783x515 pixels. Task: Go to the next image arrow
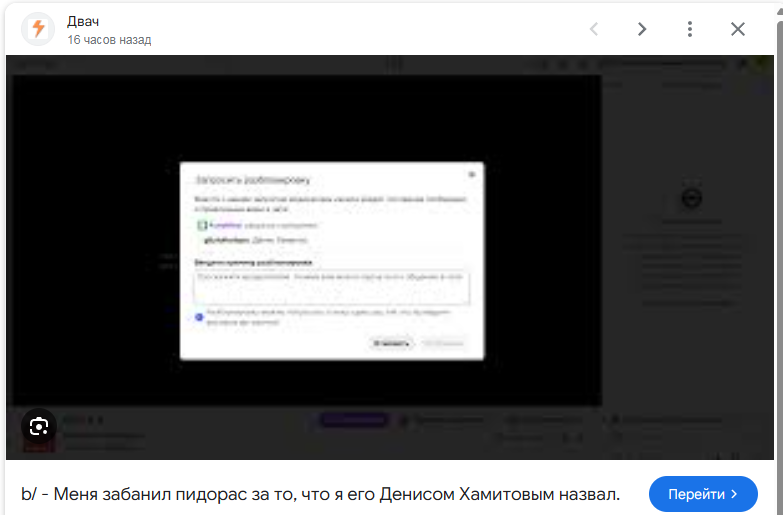(x=642, y=29)
